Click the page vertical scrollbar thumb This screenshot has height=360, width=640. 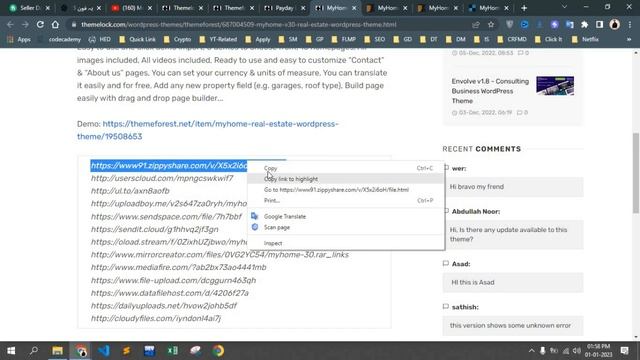point(636,173)
